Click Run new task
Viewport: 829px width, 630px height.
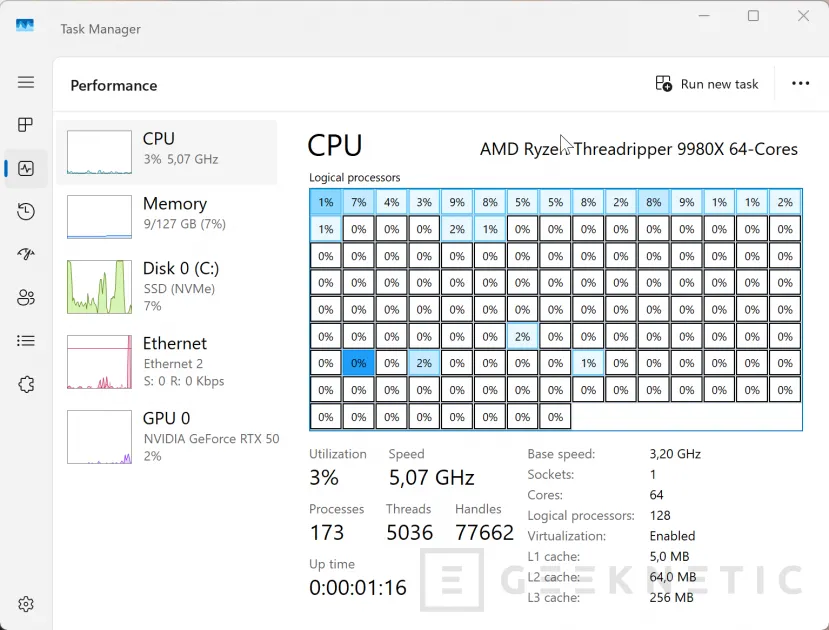tap(706, 84)
